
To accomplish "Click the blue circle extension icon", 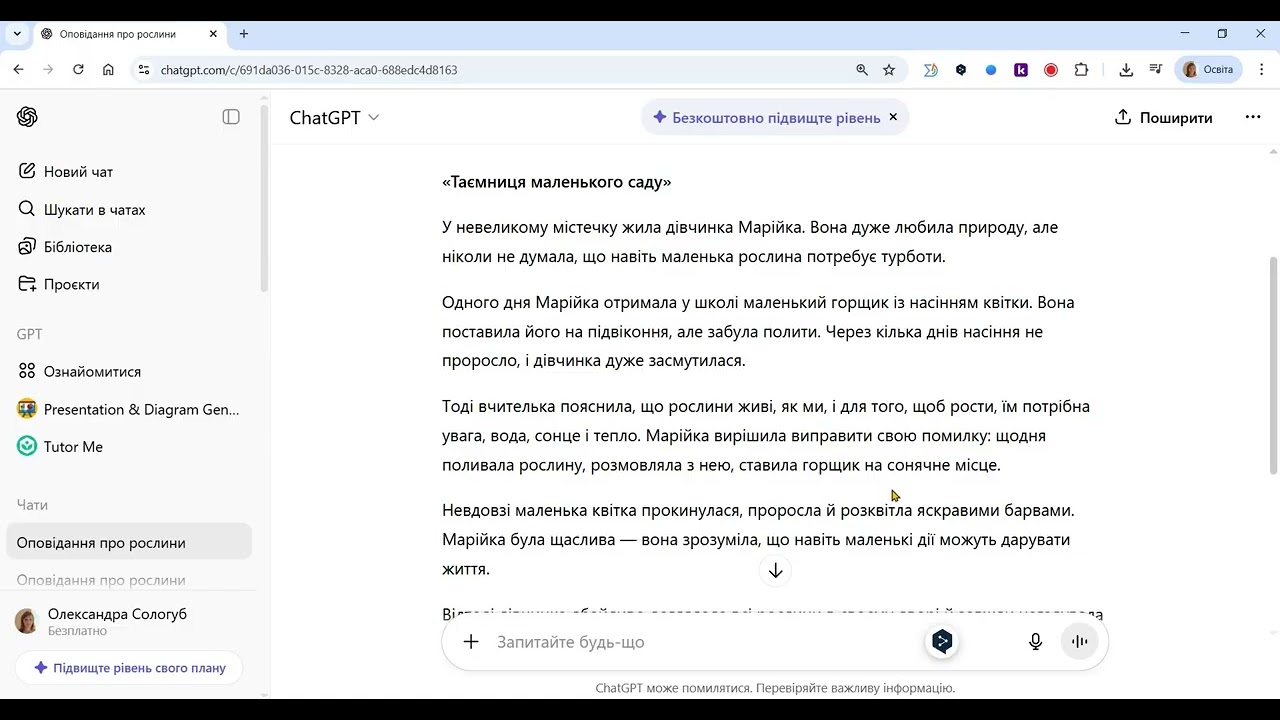I will [x=991, y=70].
